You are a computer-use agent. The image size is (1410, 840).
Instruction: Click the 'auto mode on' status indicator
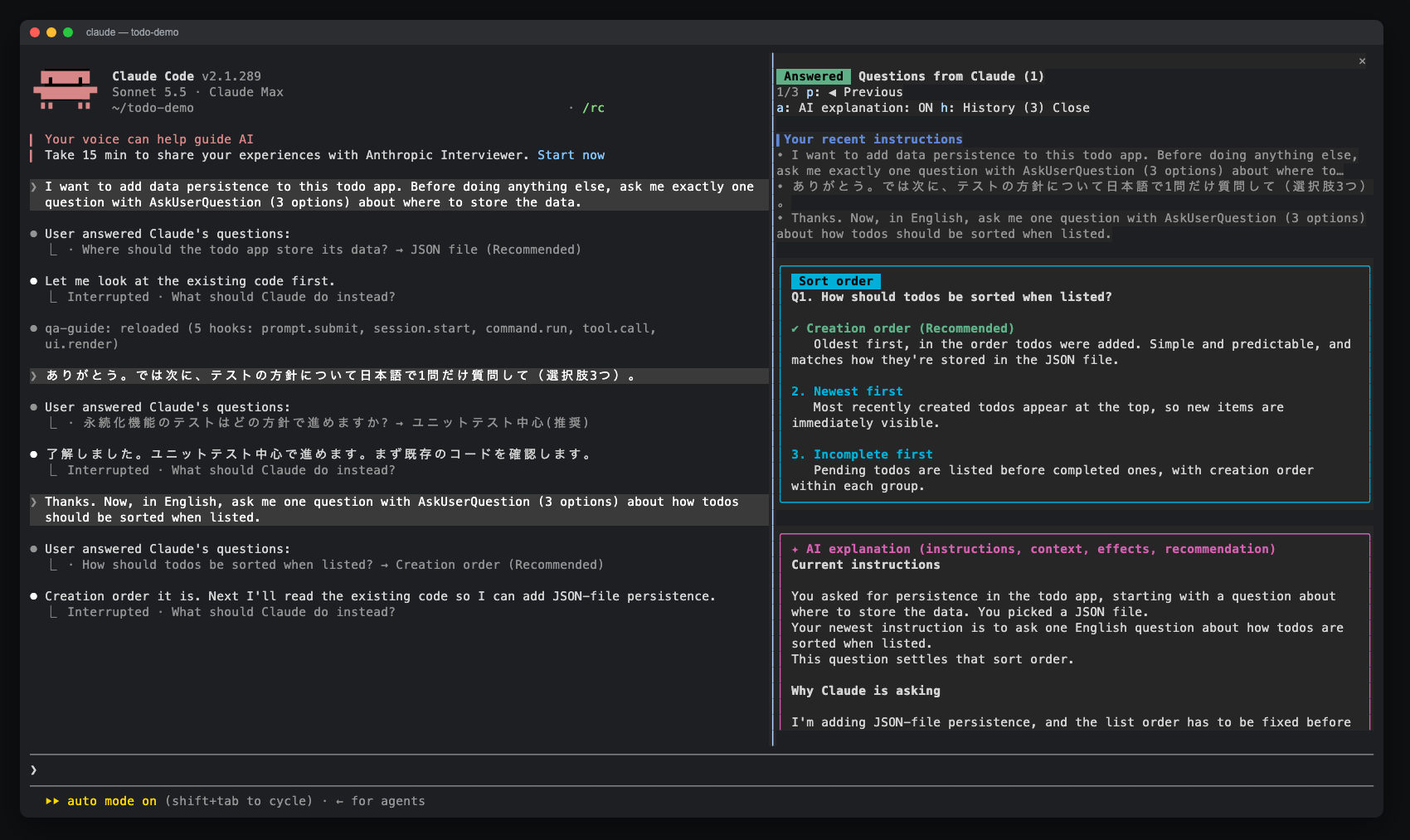[112, 801]
